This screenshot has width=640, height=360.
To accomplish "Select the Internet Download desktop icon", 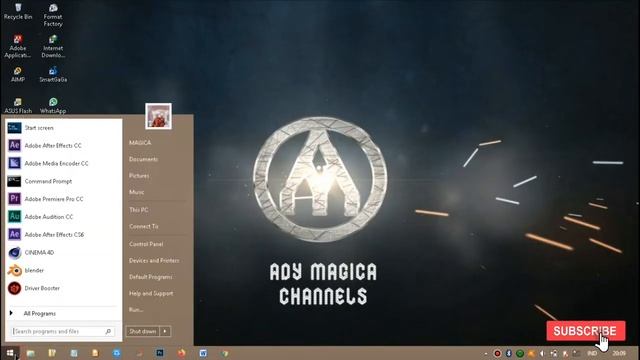I will pyautogui.click(x=53, y=47).
